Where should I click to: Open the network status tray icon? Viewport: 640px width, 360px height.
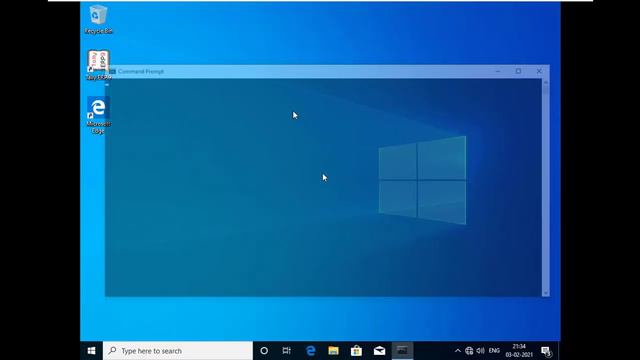(x=469, y=351)
